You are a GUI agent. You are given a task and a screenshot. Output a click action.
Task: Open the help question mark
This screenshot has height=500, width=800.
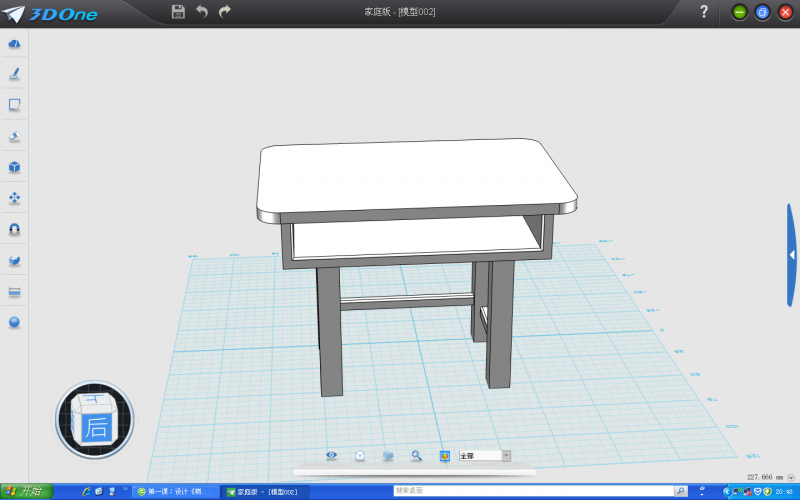pos(704,12)
